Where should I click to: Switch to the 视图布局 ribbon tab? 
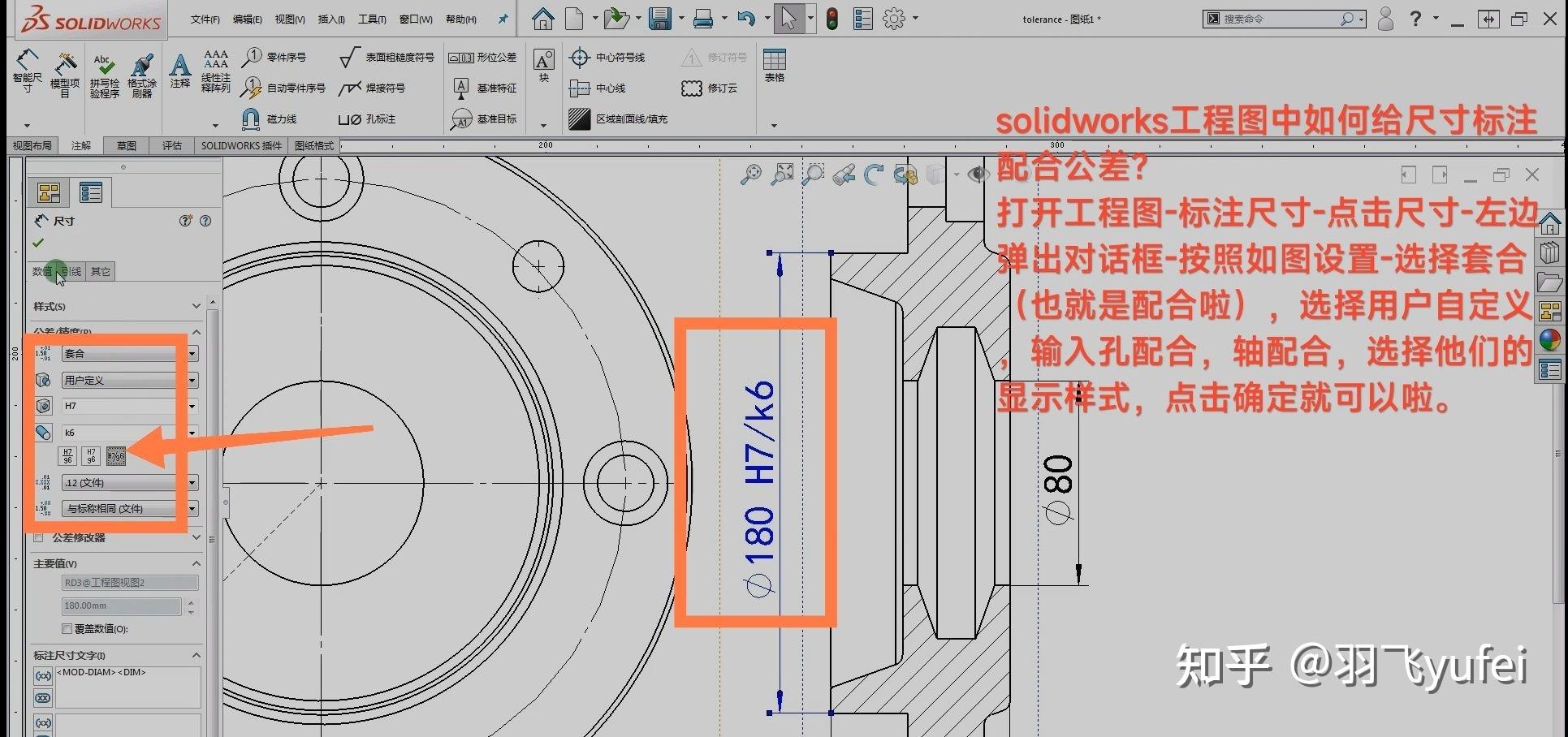click(x=32, y=145)
